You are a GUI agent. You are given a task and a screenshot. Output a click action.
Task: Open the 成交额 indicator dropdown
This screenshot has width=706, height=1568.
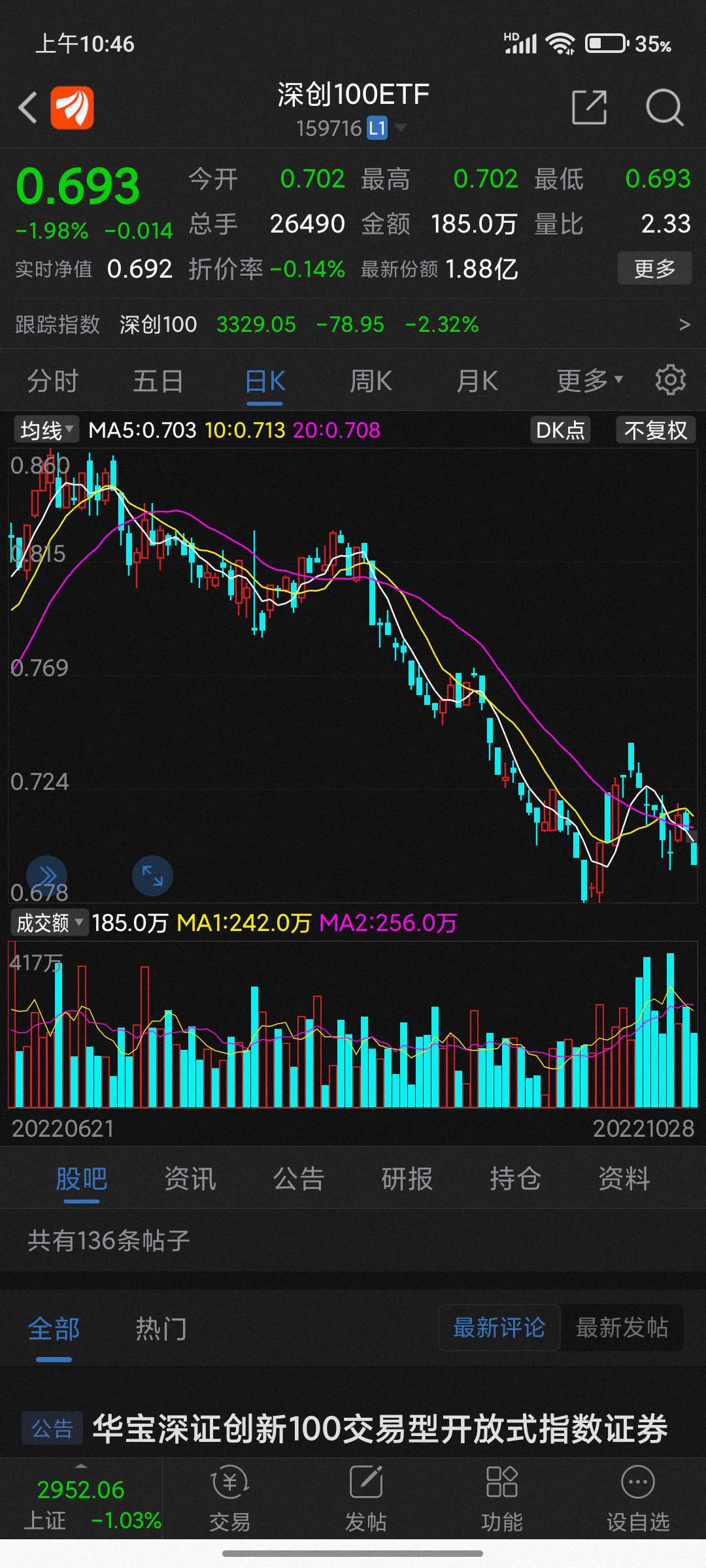tap(49, 923)
